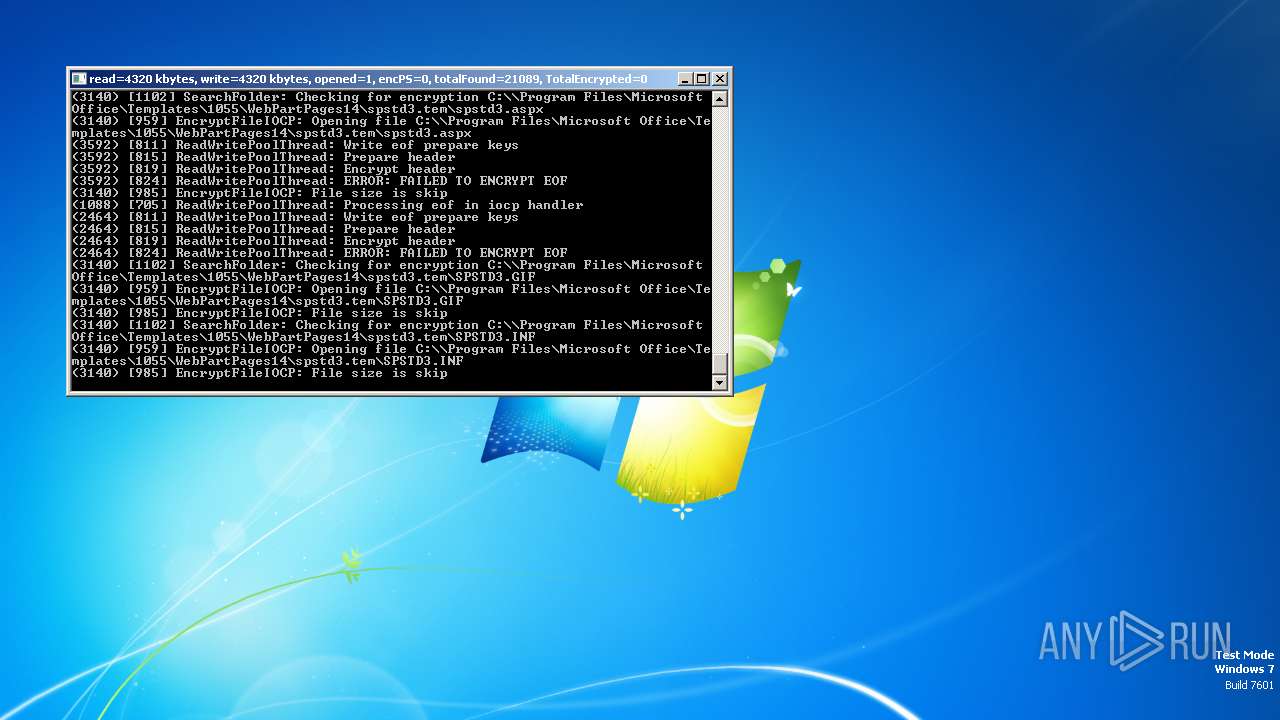
Task: Click the SearchFolder line ending in spstd3.aspx
Action: pos(388,103)
